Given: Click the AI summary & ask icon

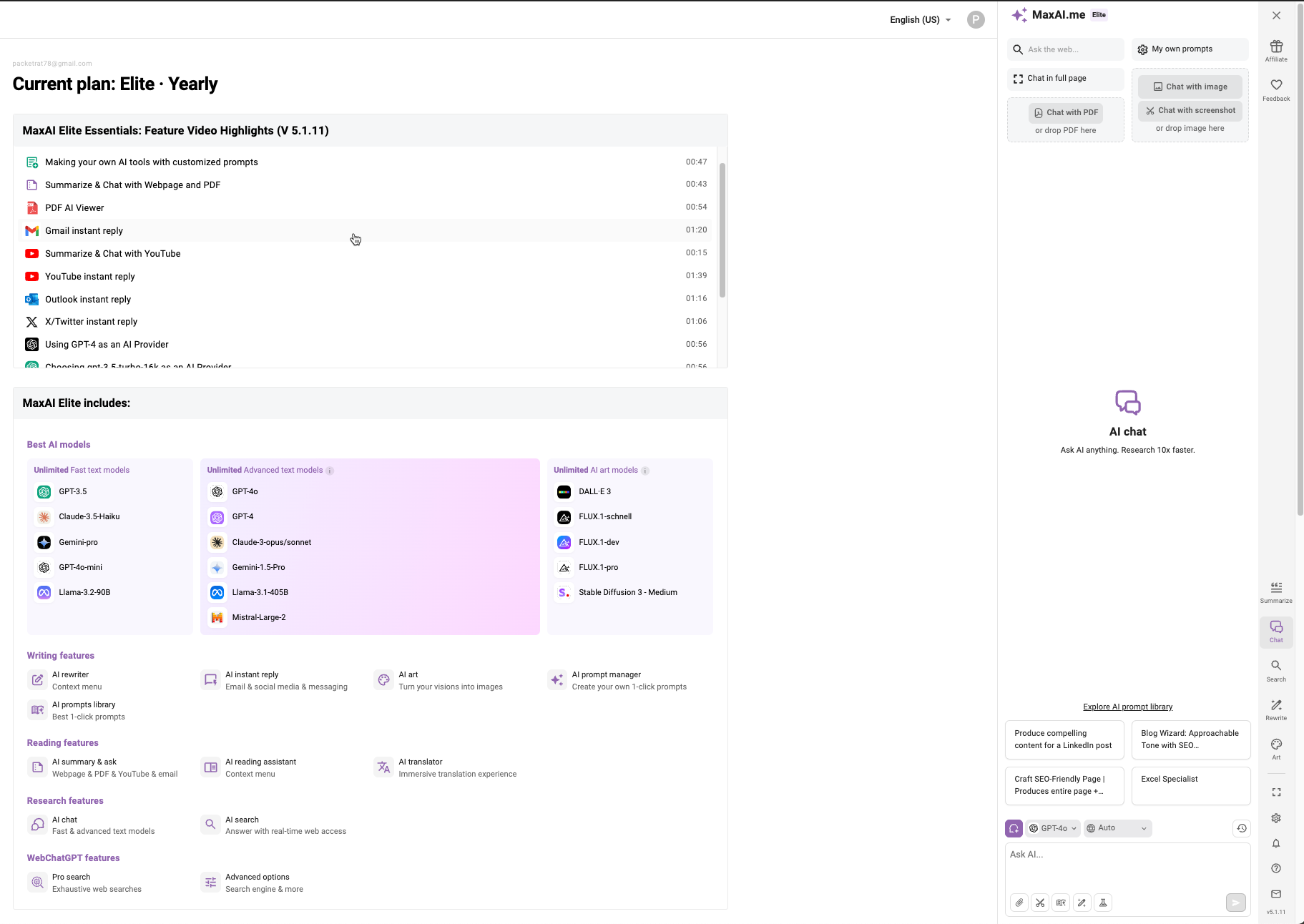Looking at the screenshot, I should pyautogui.click(x=37, y=767).
